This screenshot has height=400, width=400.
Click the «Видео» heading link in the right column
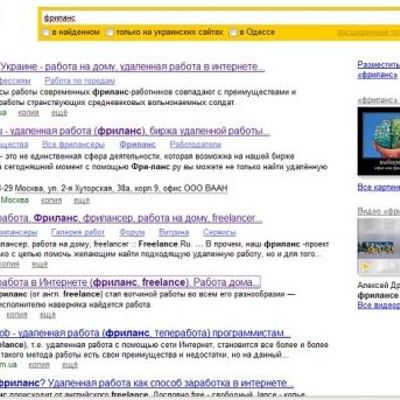click(378, 211)
